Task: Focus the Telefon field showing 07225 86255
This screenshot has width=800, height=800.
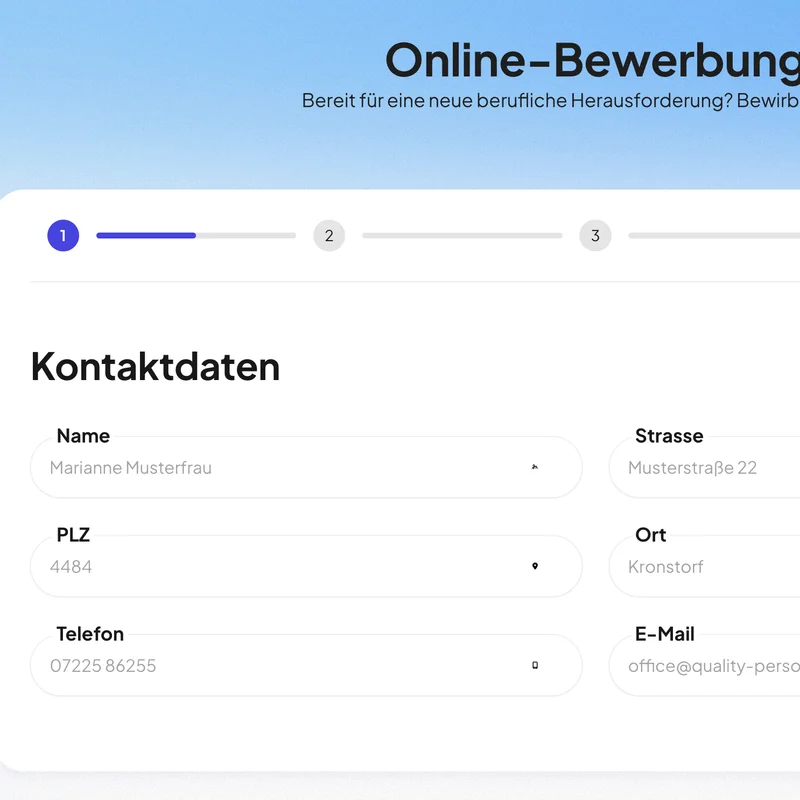Action: pos(306,665)
